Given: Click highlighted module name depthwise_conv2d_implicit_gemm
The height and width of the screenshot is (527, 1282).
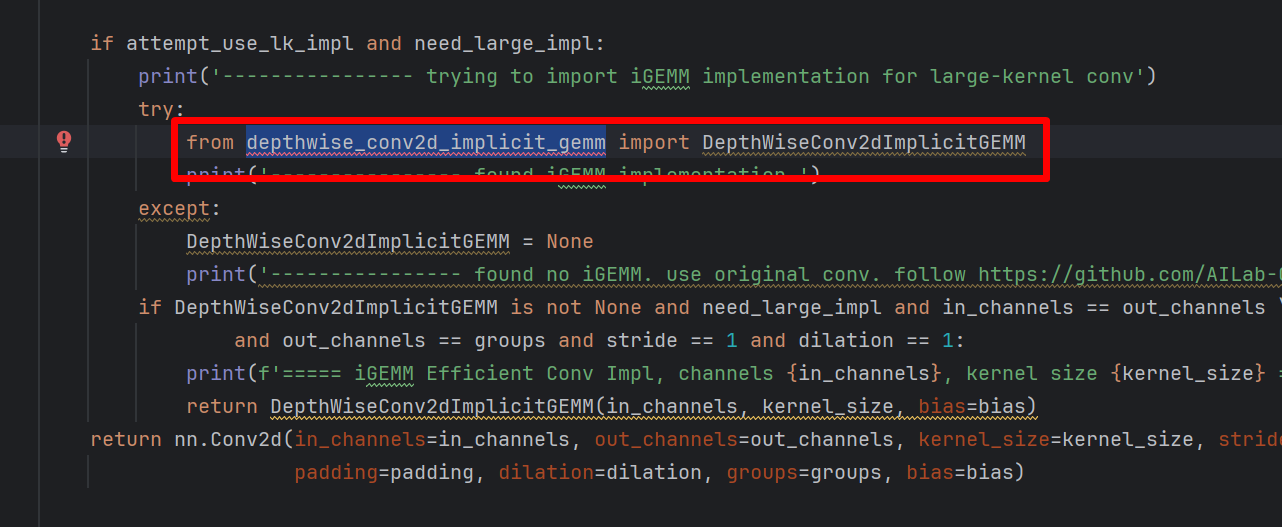Looking at the screenshot, I should (426, 142).
